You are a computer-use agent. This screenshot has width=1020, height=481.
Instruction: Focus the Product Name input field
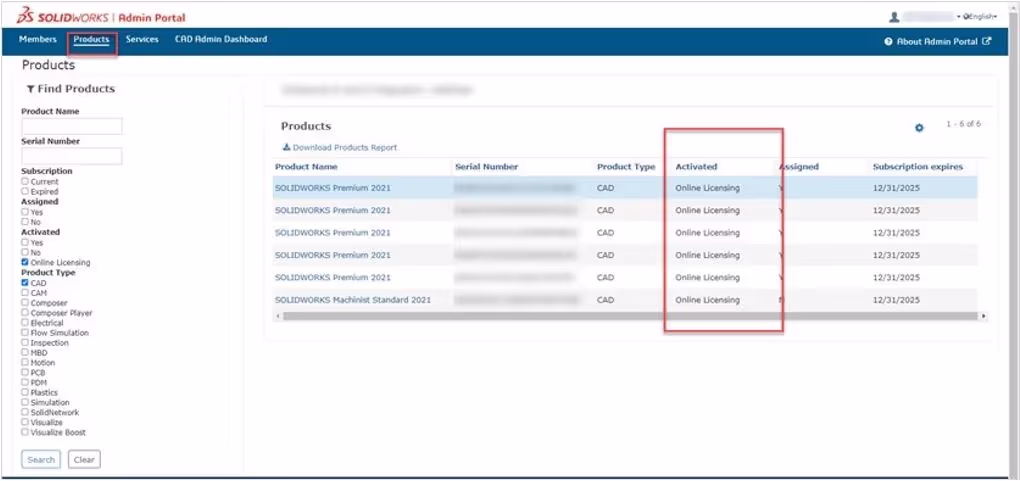tap(72, 126)
